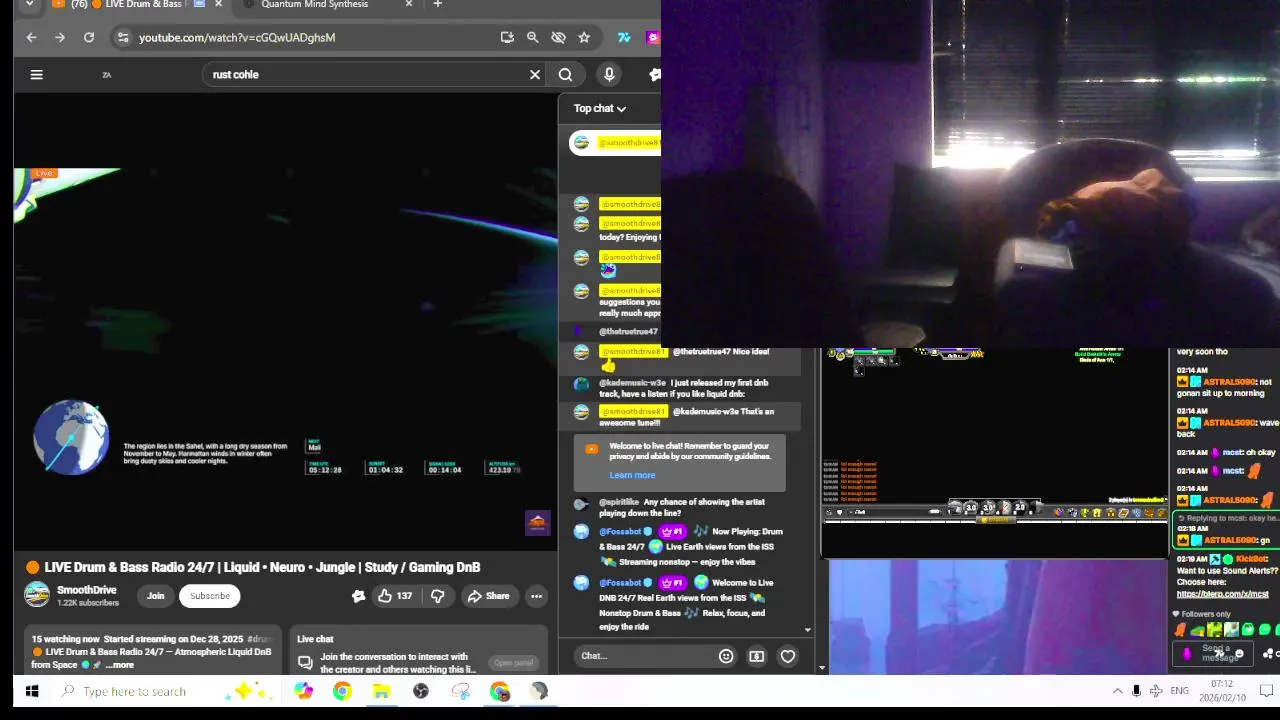Start voice search with microphone
Image resolution: width=1280 pixels, height=720 pixels.
(x=609, y=74)
